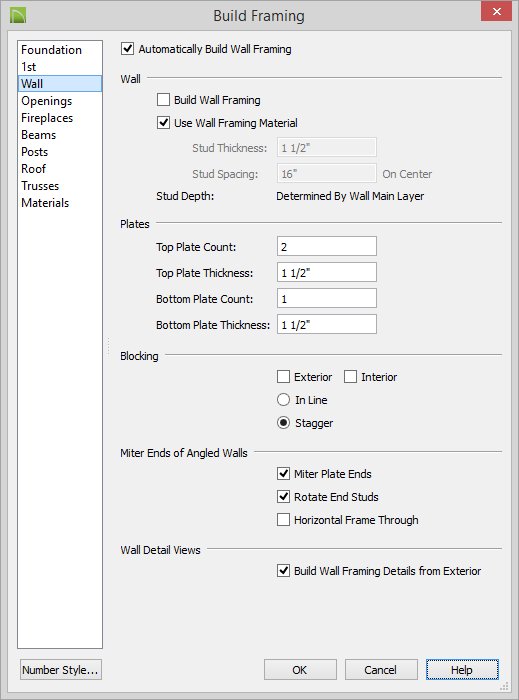Select the In Line blocking radio button
This screenshot has height=700, width=519.
(x=283, y=400)
